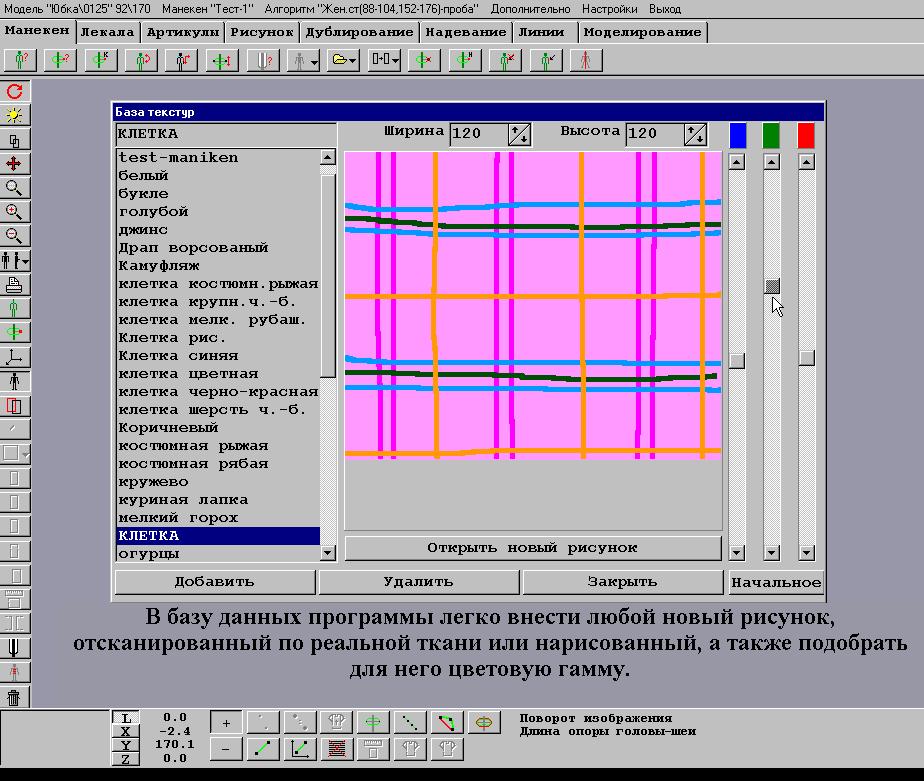The height and width of the screenshot is (781, 924).
Task: Click the minus button in bottom panel
Action: click(x=226, y=747)
